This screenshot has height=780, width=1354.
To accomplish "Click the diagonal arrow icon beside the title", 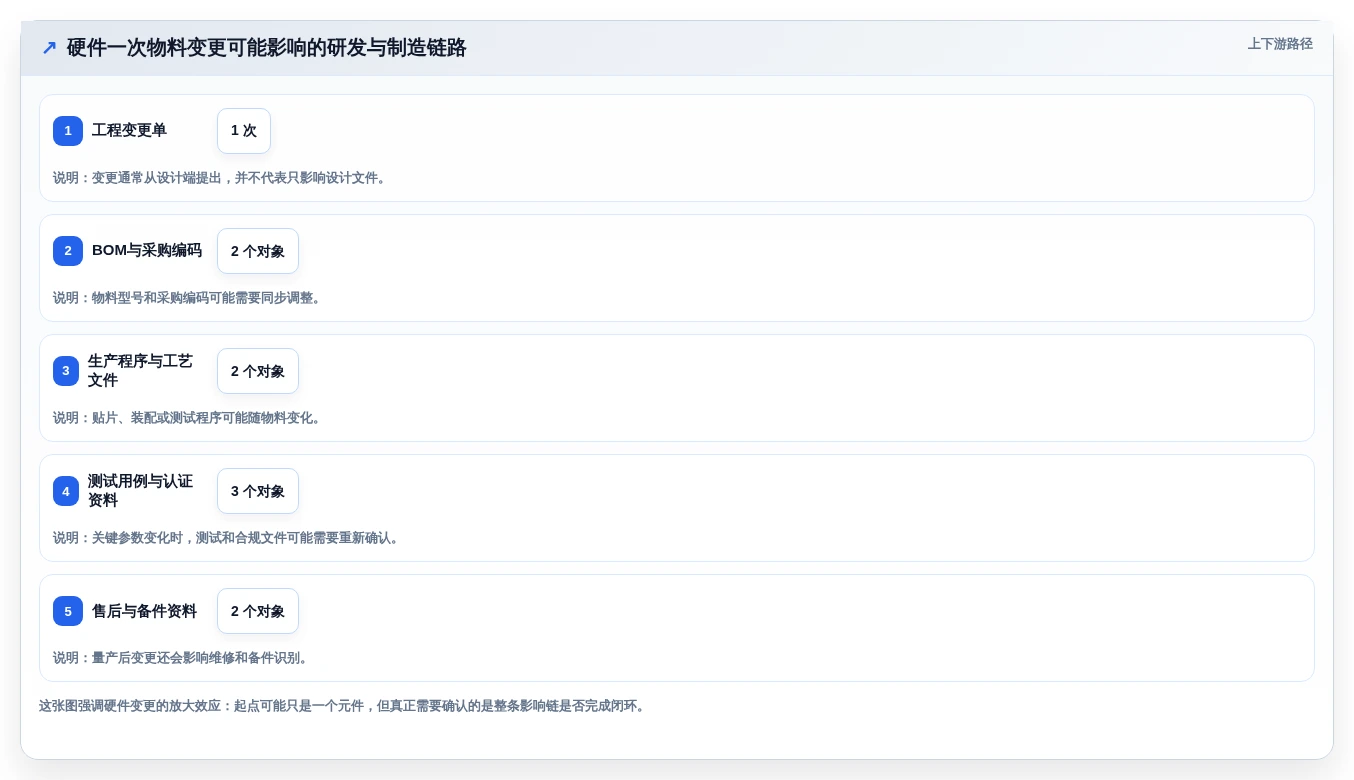I will pyautogui.click(x=49, y=48).
